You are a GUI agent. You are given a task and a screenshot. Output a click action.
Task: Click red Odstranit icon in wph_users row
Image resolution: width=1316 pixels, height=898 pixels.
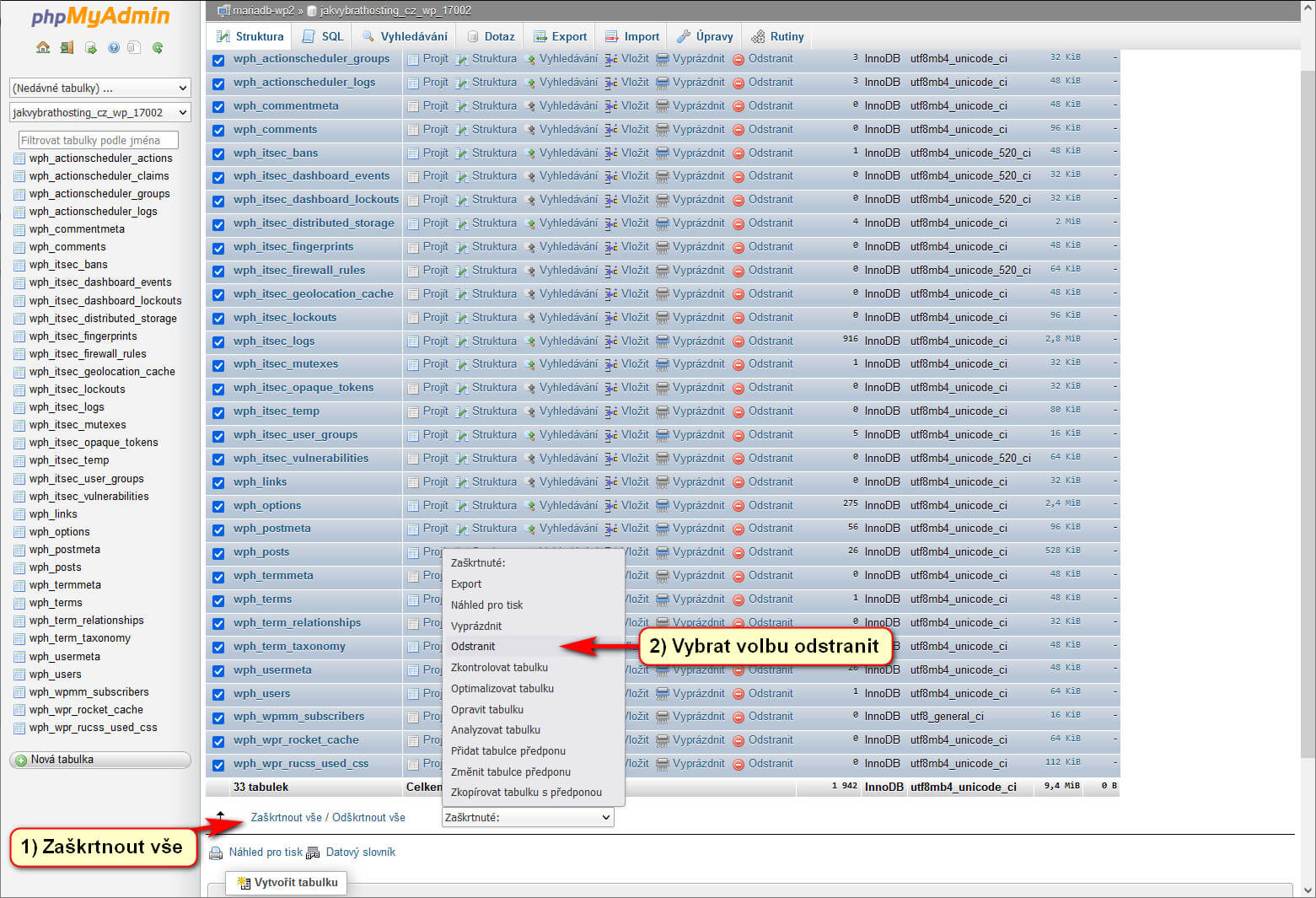pyautogui.click(x=739, y=694)
